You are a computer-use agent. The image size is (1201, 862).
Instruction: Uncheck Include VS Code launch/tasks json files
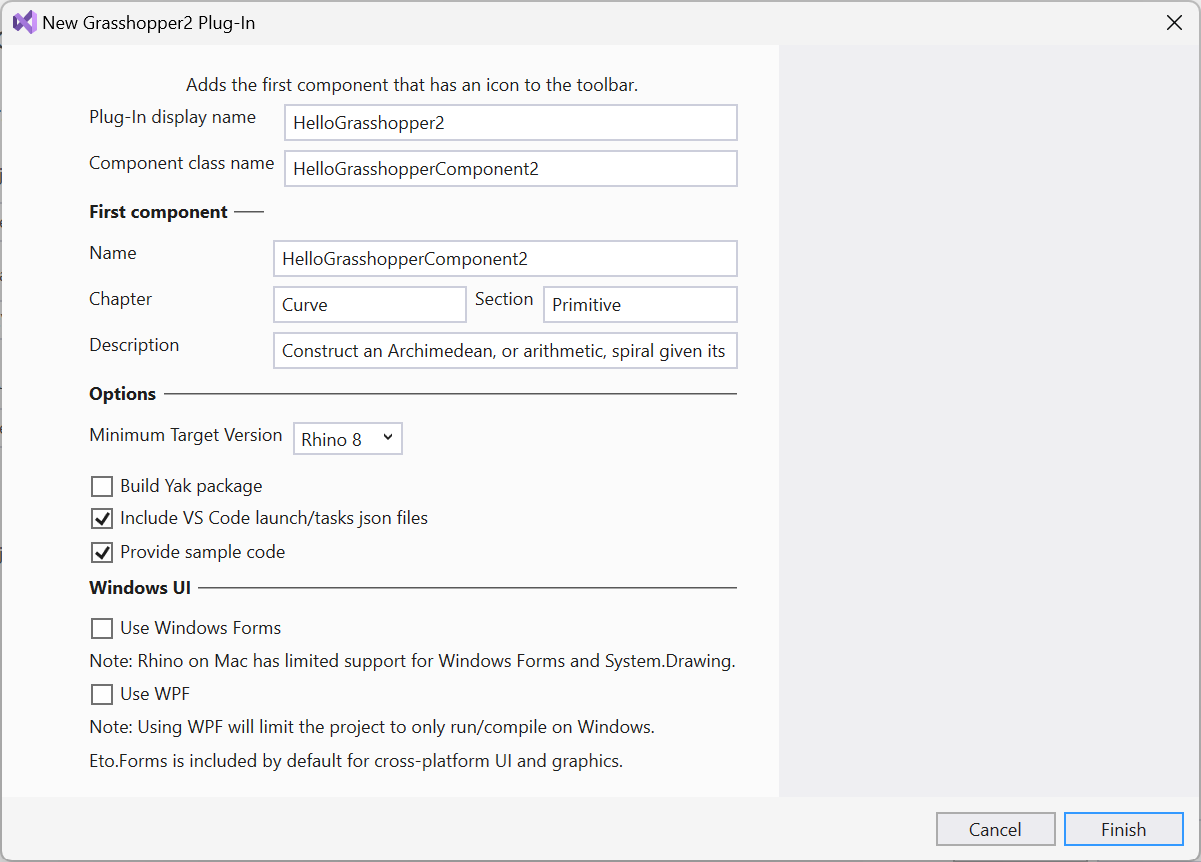[x=102, y=519]
